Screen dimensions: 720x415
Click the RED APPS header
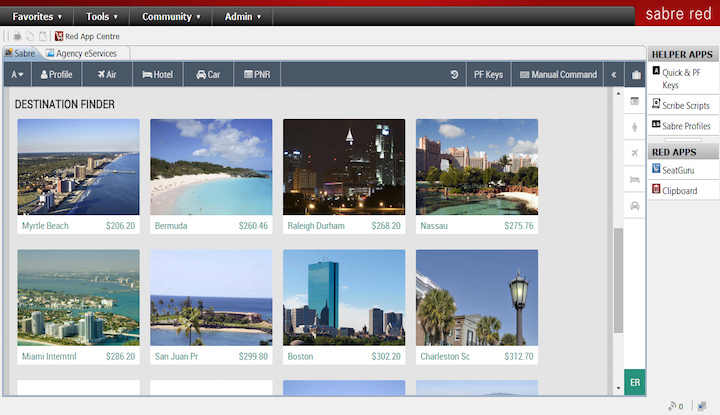click(682, 152)
